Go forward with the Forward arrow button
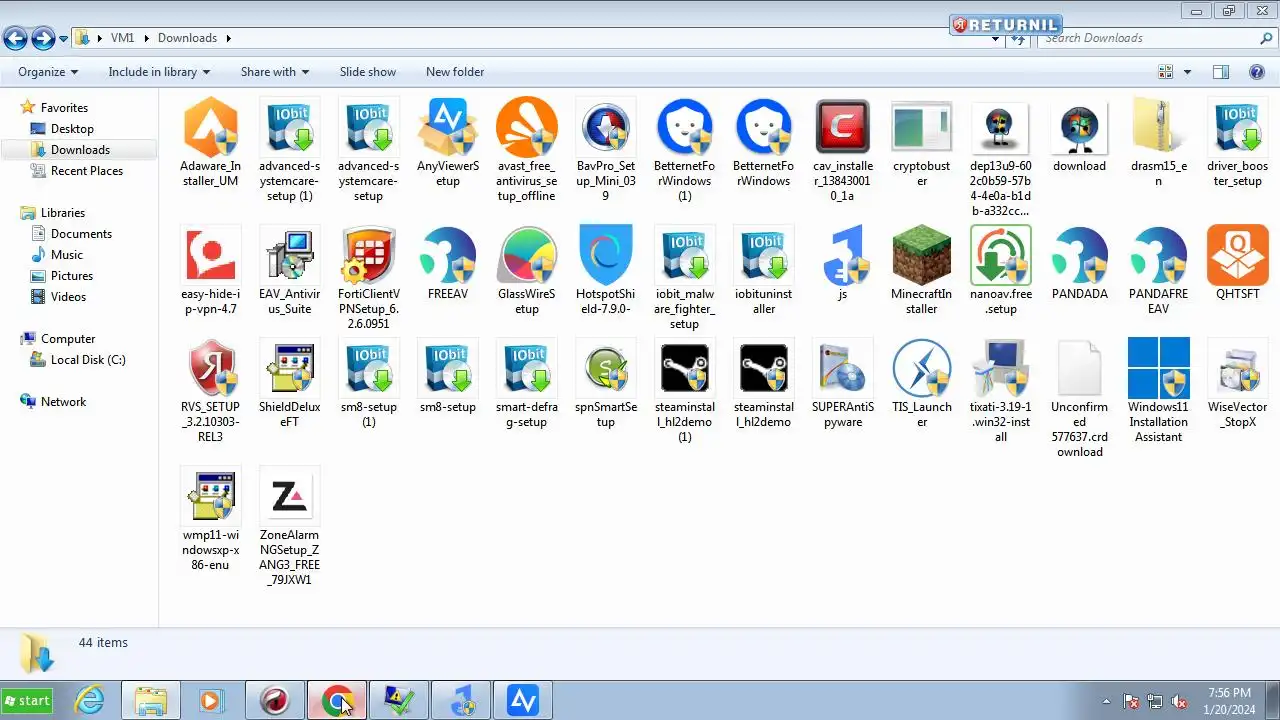Viewport: 1280px width, 720px height. coord(43,39)
